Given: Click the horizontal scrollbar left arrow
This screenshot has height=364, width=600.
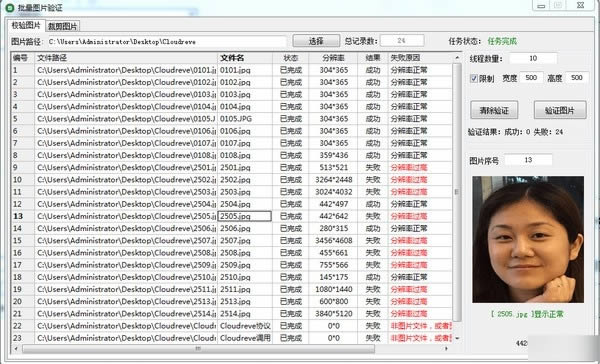Looking at the screenshot, I should pyautogui.click(x=16, y=348).
